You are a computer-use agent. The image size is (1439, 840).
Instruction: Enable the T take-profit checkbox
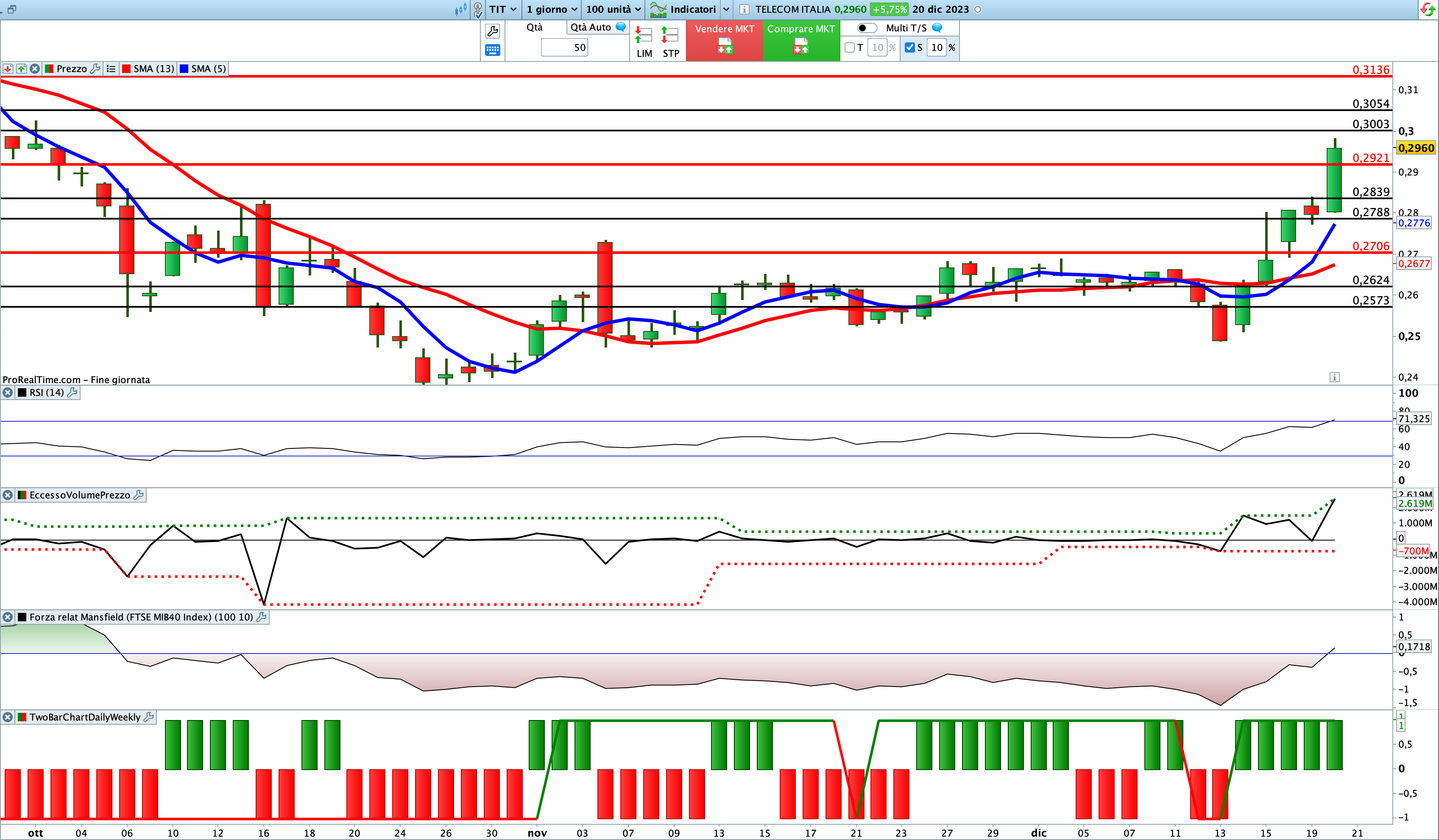tap(850, 47)
